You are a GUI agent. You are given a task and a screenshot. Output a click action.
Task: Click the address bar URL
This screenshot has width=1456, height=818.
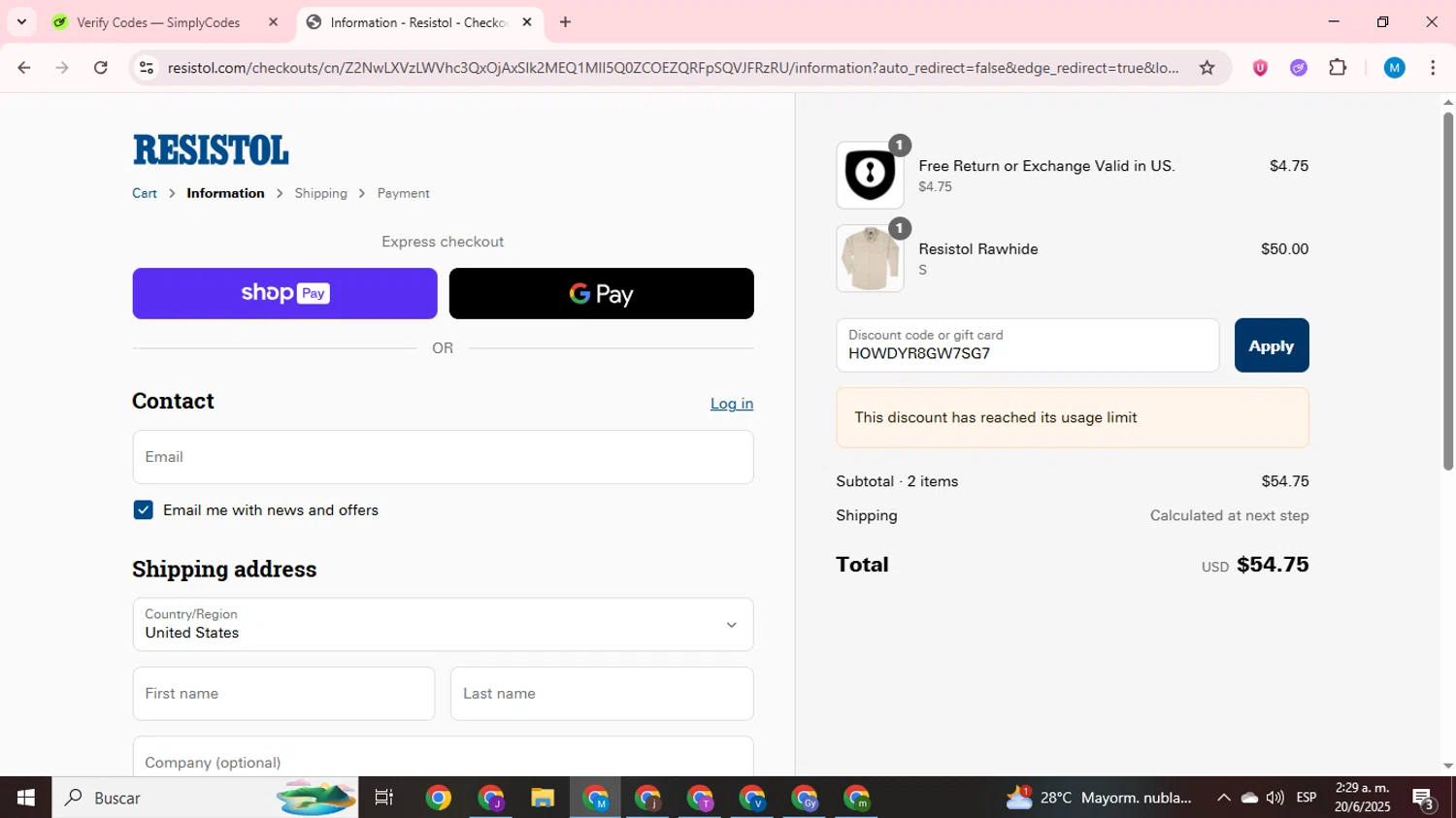click(x=673, y=68)
